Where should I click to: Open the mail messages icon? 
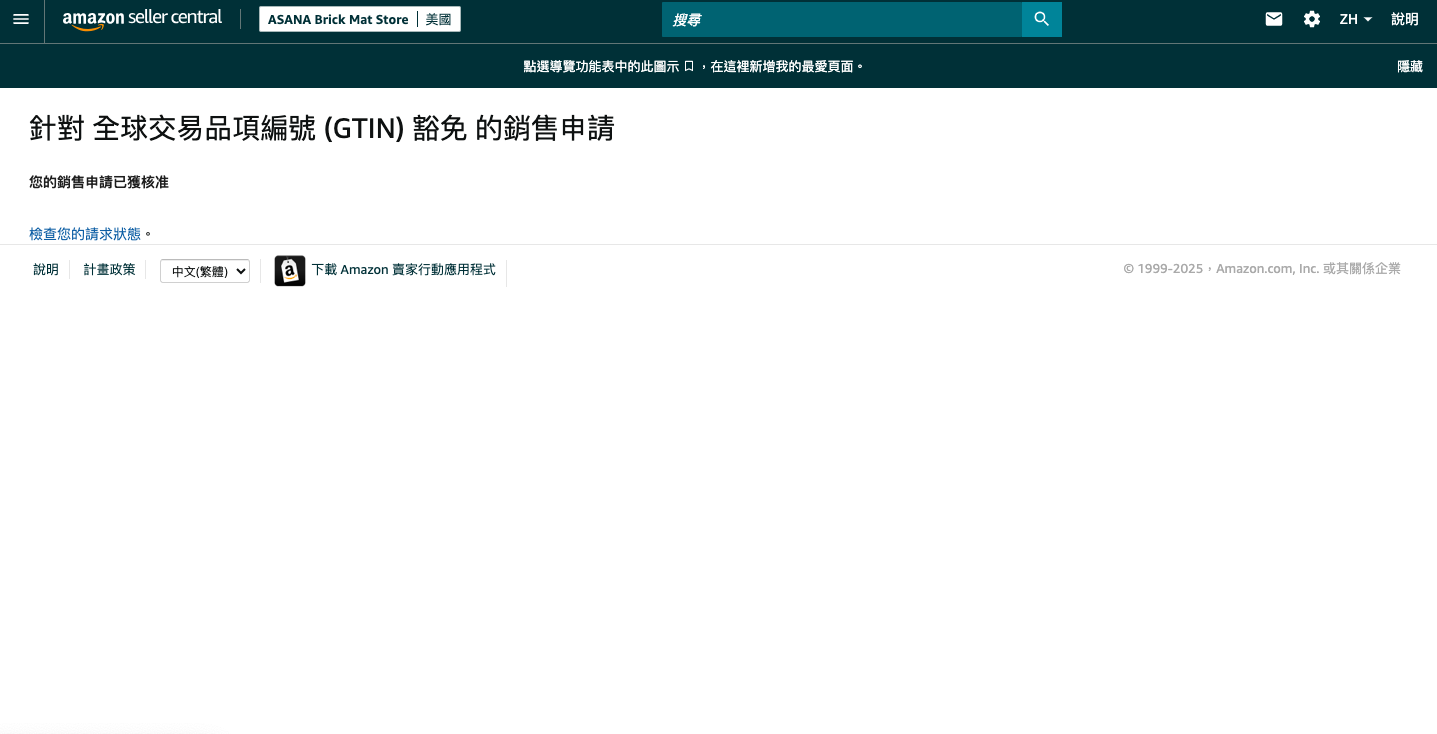coord(1274,19)
